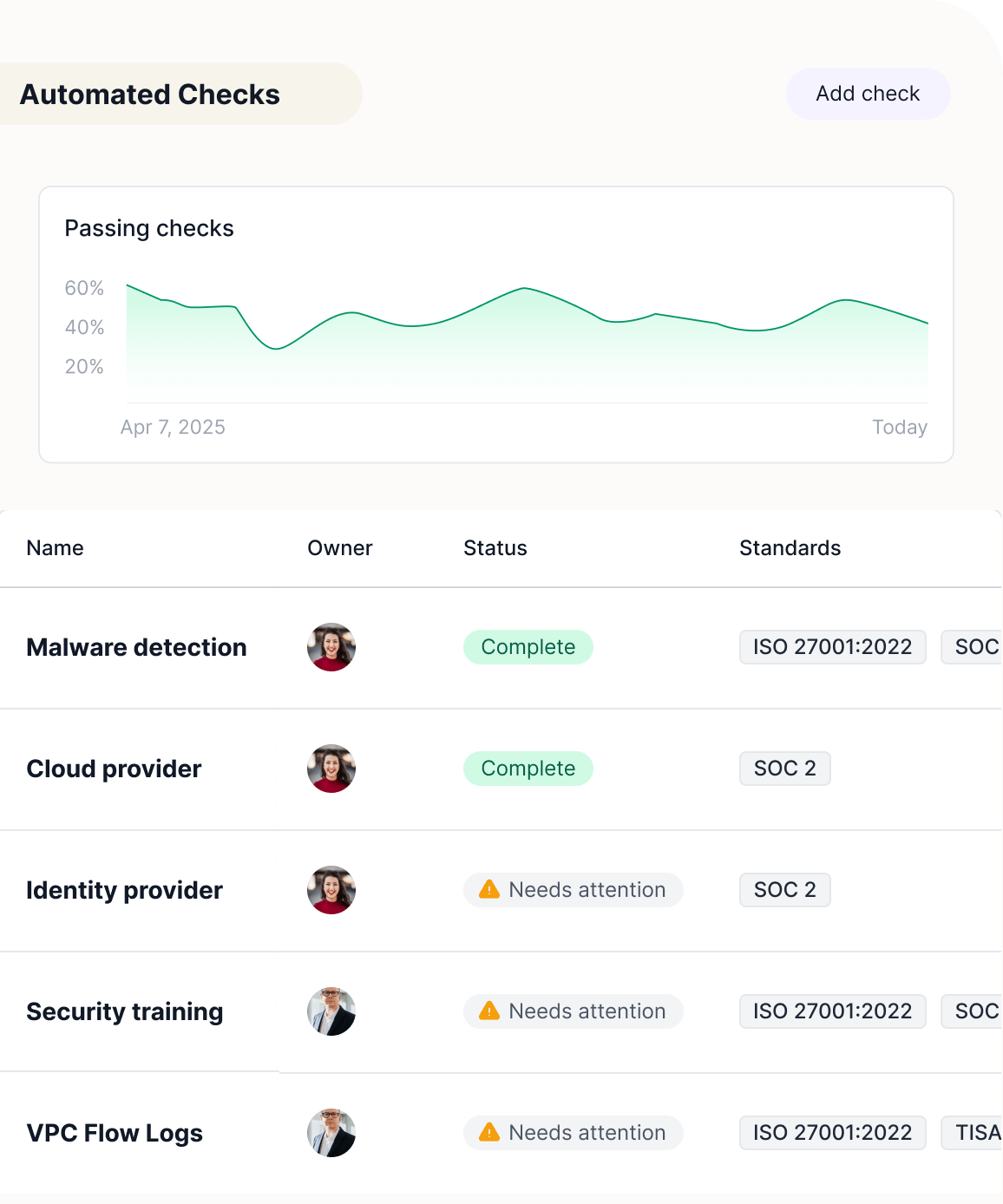Click VPC Flow Logs owner avatar
Image resolution: width=1003 pixels, height=1204 pixels.
331,1133
